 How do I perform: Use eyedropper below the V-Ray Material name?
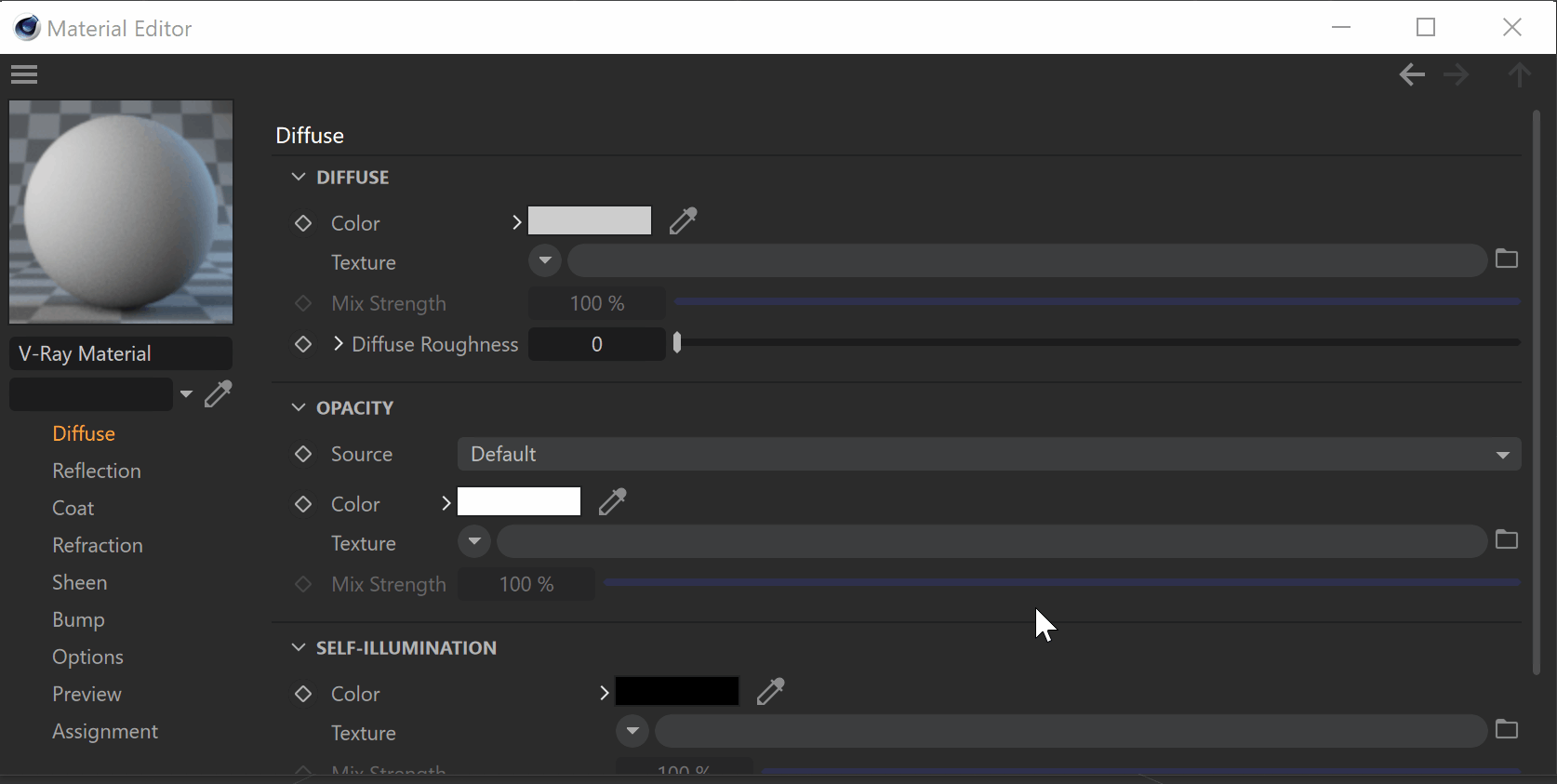(x=219, y=393)
